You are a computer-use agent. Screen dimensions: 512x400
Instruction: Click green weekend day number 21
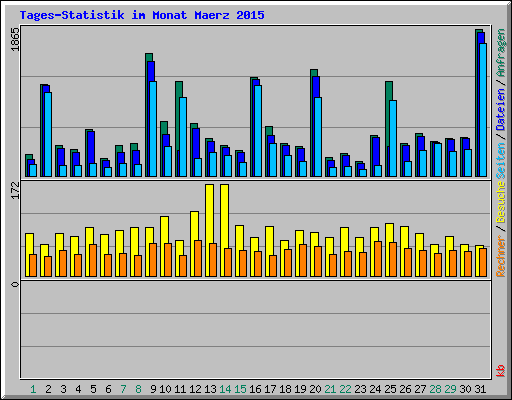point(330,389)
